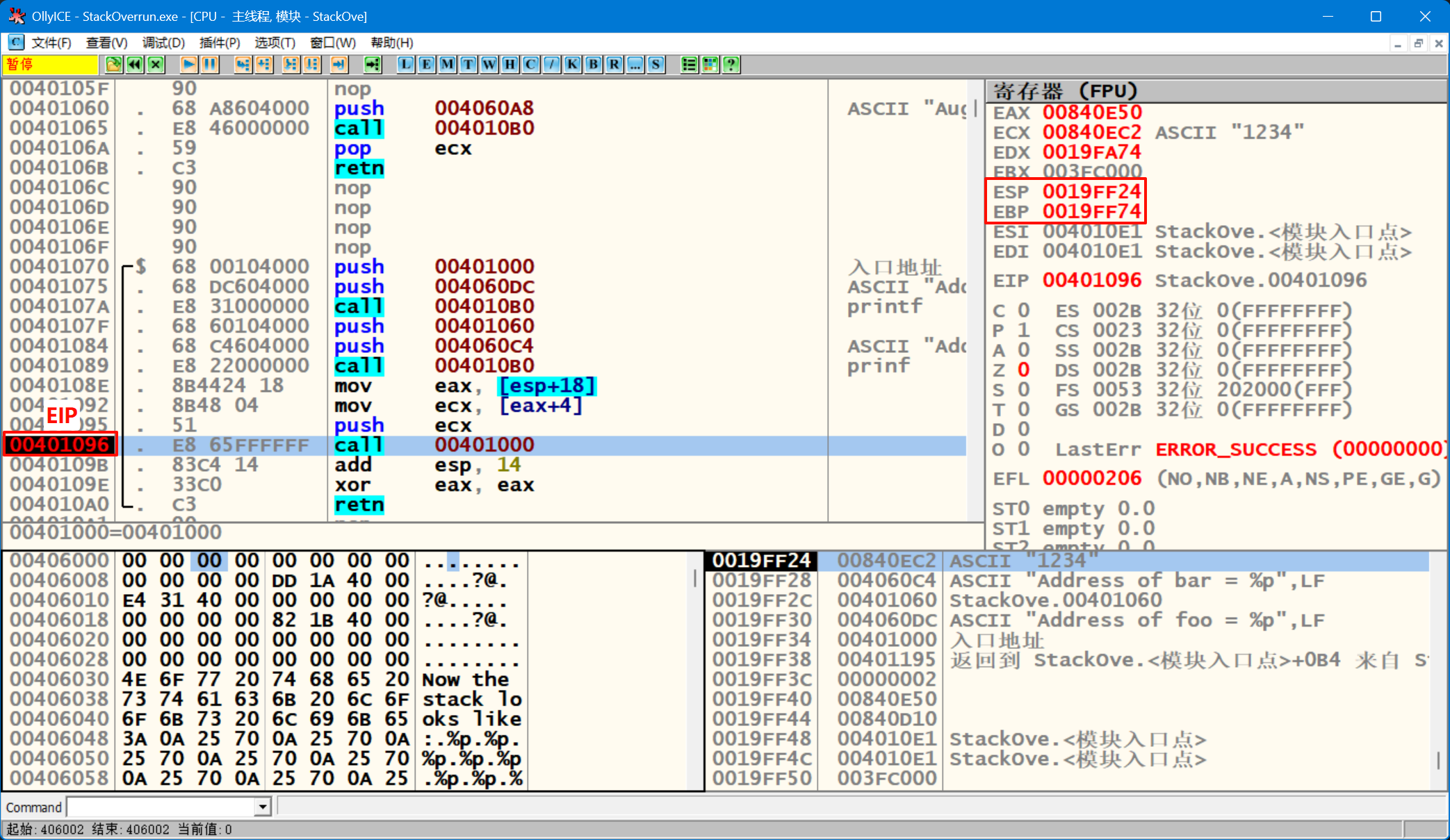Restart the program with the rewind icon
Viewport: 1450px width, 840px height.
click(x=135, y=65)
